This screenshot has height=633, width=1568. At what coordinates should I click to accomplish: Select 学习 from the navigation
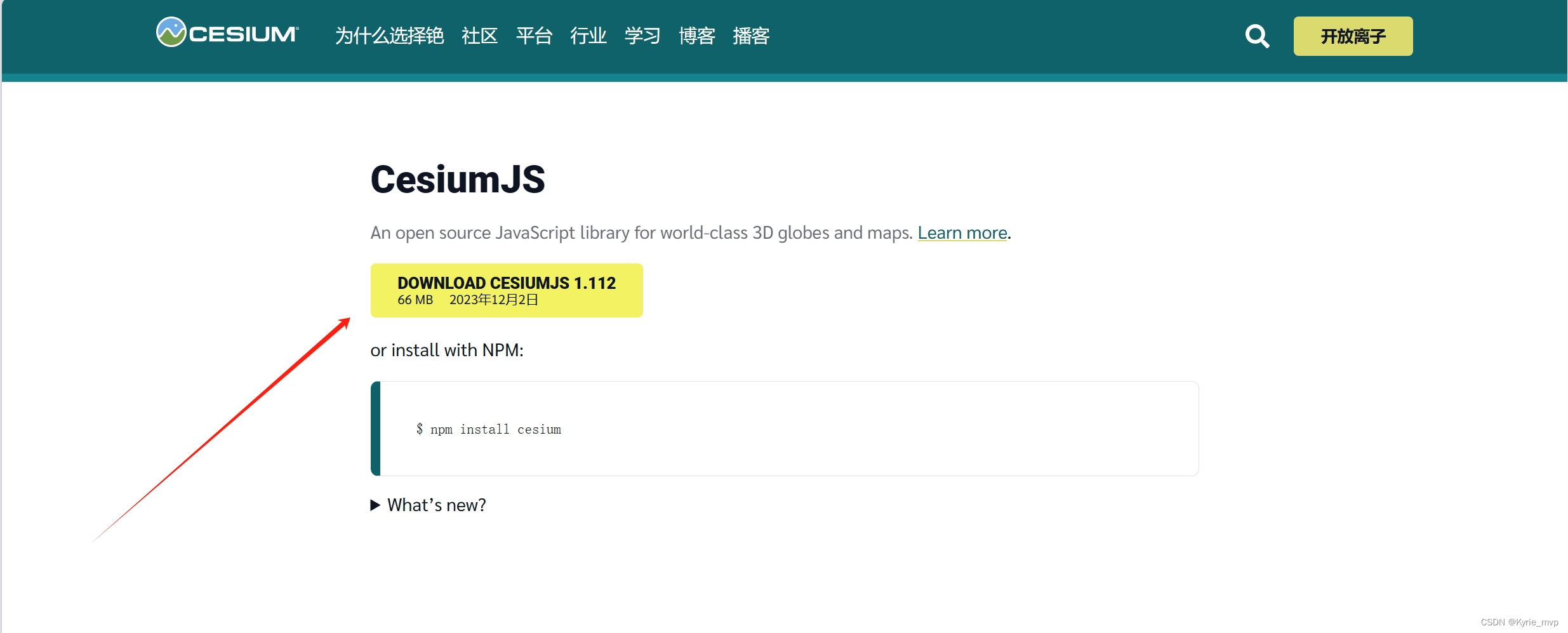point(642,36)
